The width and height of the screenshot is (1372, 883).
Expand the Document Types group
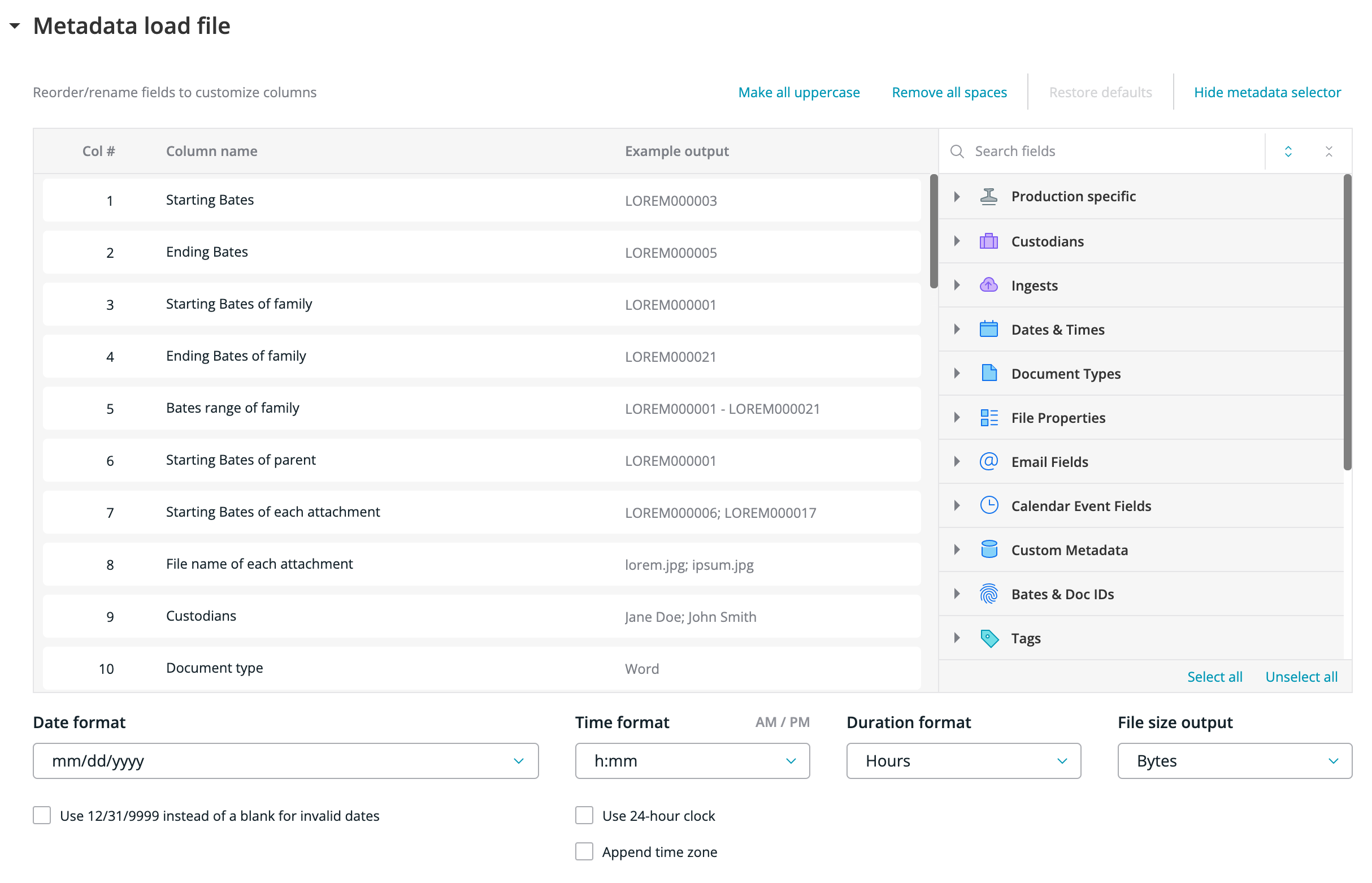tap(957, 374)
